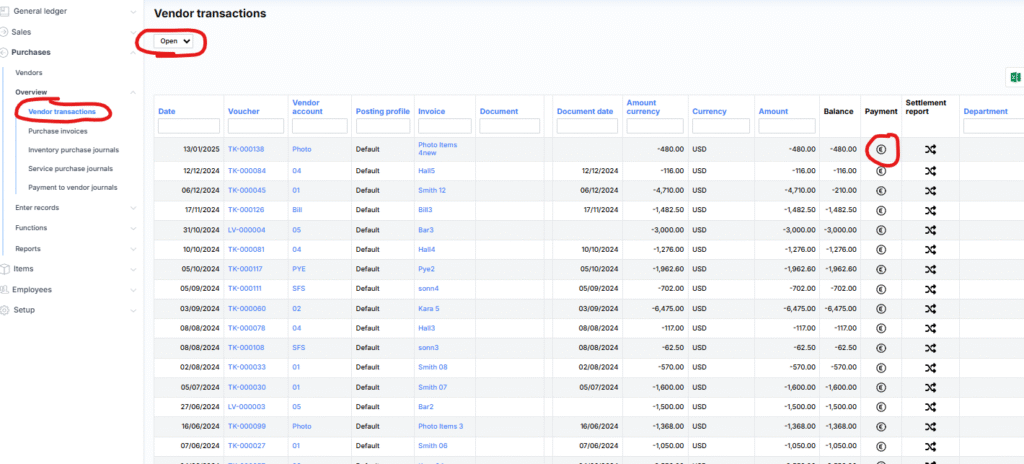Screen dimensions: 1024x464
Task: Open settlement report icon for TK-000045
Action: click(930, 190)
